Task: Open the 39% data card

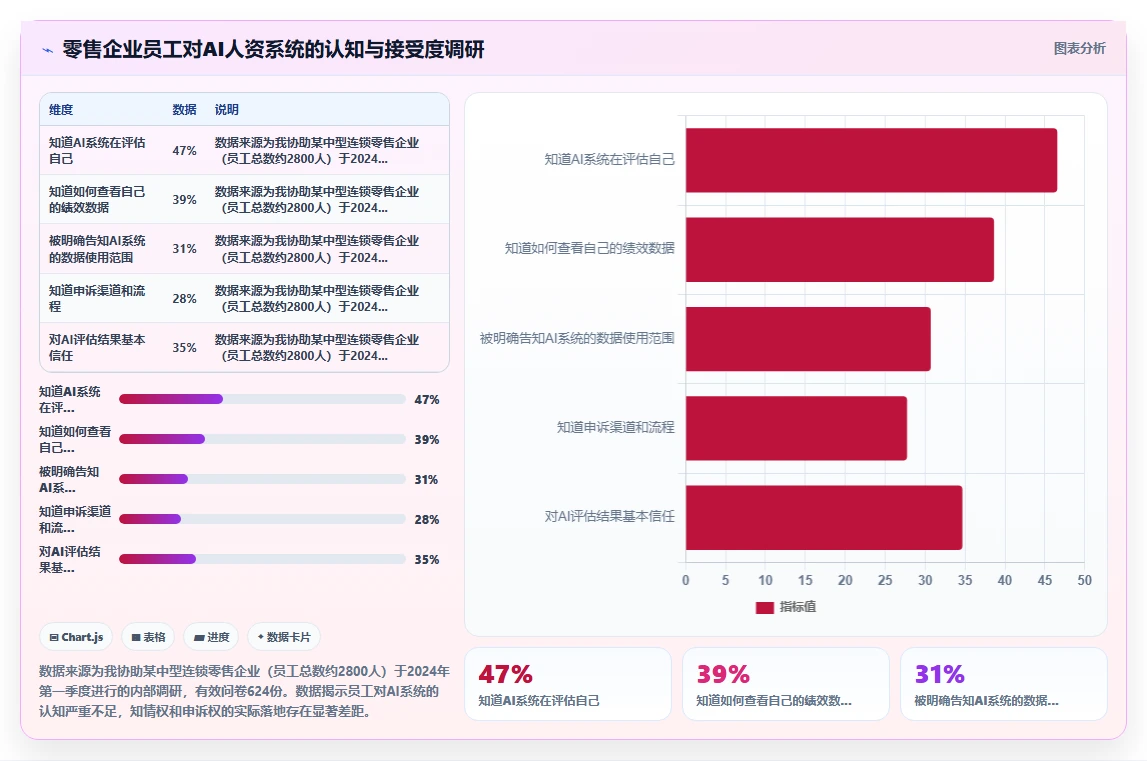Action: pyautogui.click(x=786, y=684)
